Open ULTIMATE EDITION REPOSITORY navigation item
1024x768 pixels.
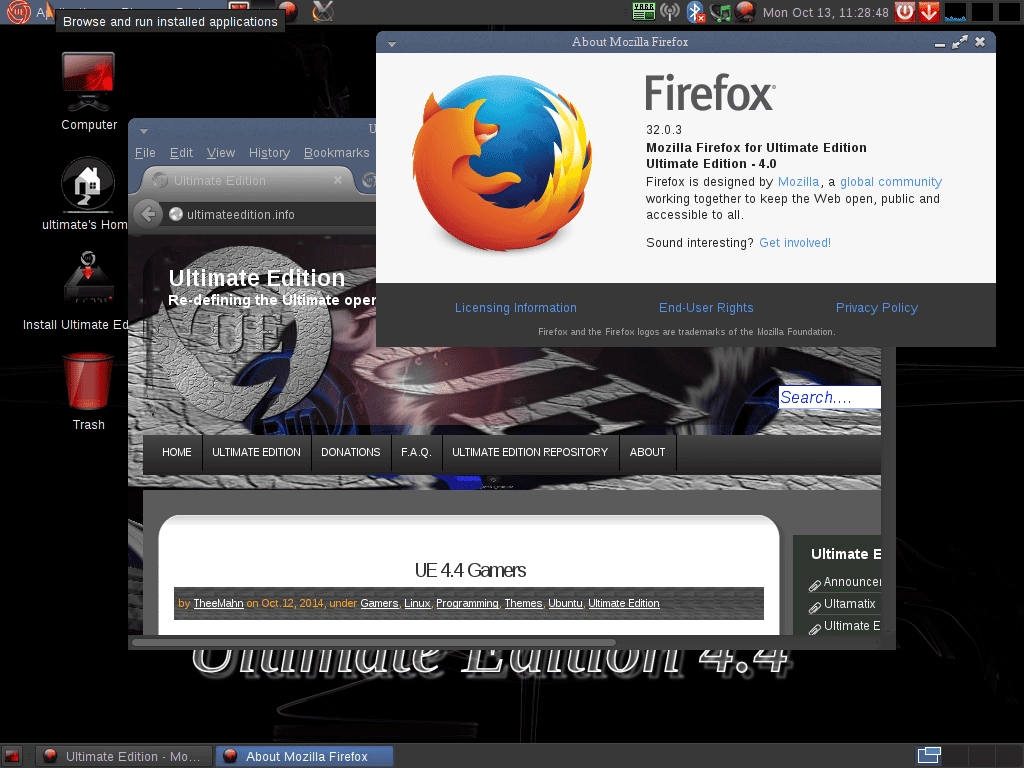pyautogui.click(x=530, y=452)
